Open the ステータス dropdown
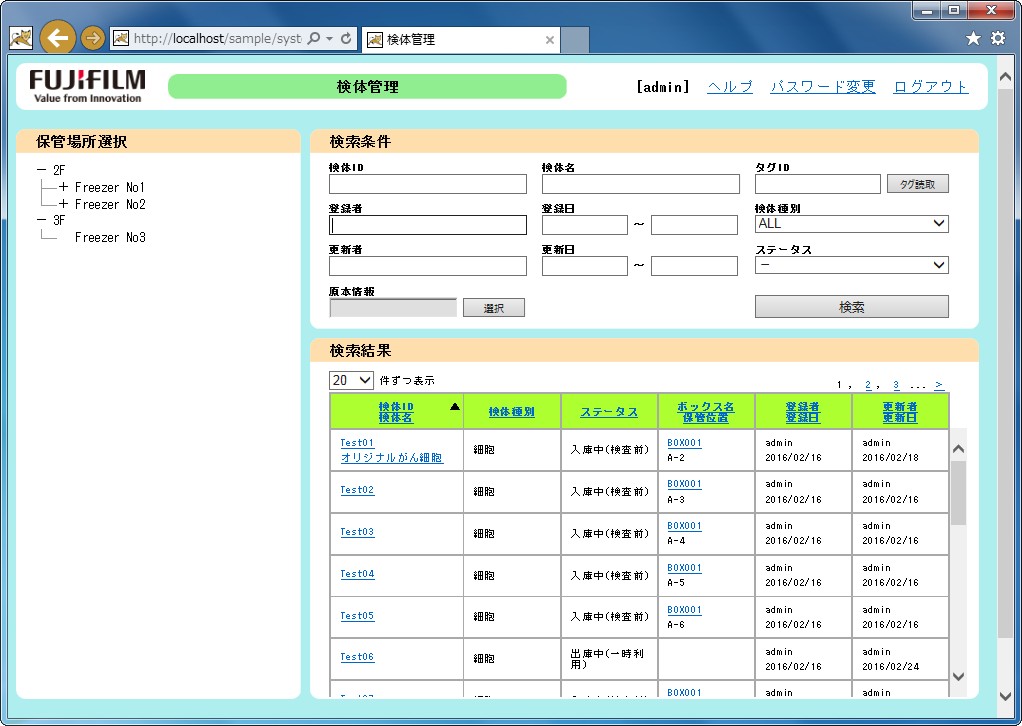The image size is (1022, 726). coord(851,265)
